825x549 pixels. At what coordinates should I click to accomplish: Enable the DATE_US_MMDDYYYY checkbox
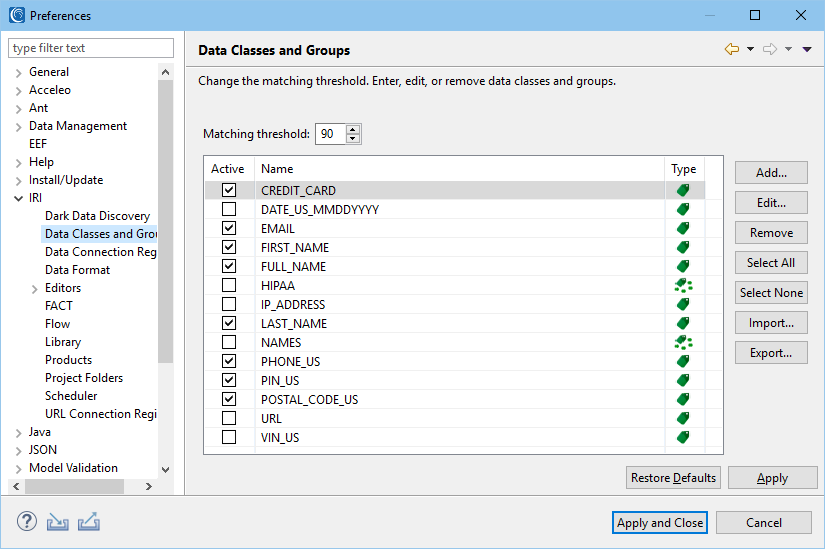coord(229,209)
